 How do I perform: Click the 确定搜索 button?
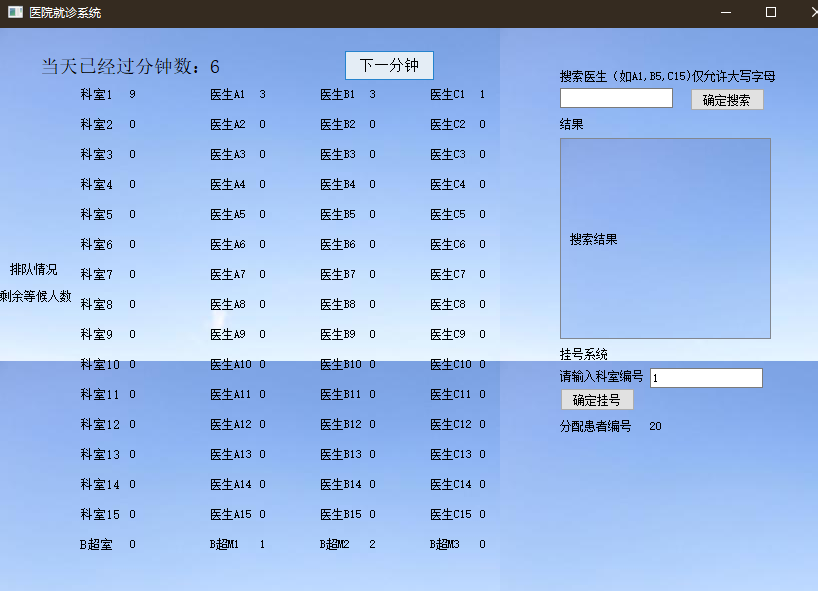(727, 100)
